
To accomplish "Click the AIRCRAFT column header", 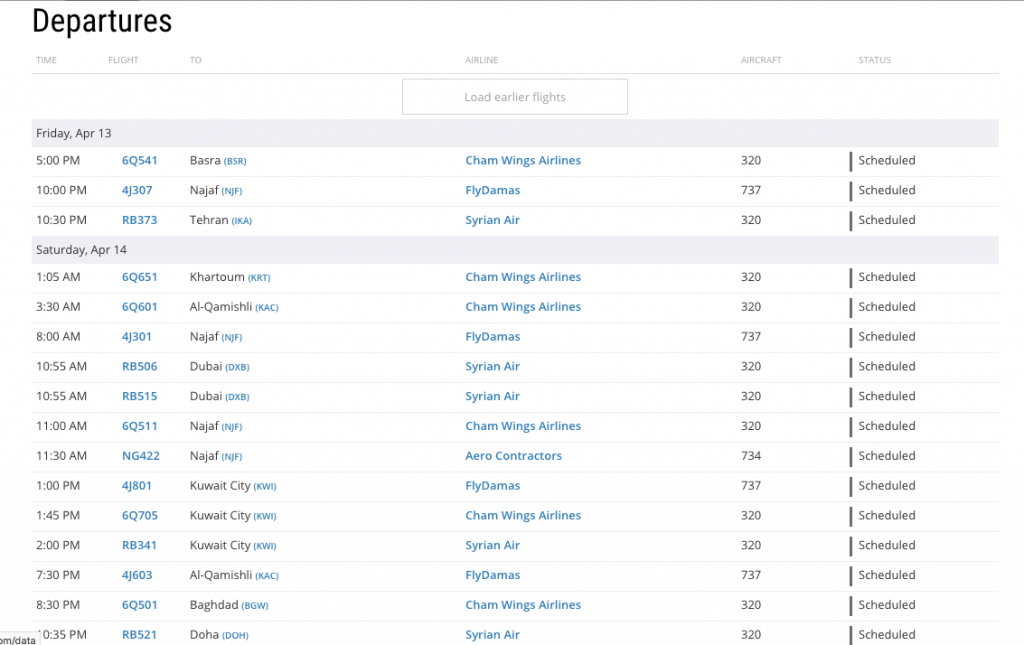I will coord(761,60).
